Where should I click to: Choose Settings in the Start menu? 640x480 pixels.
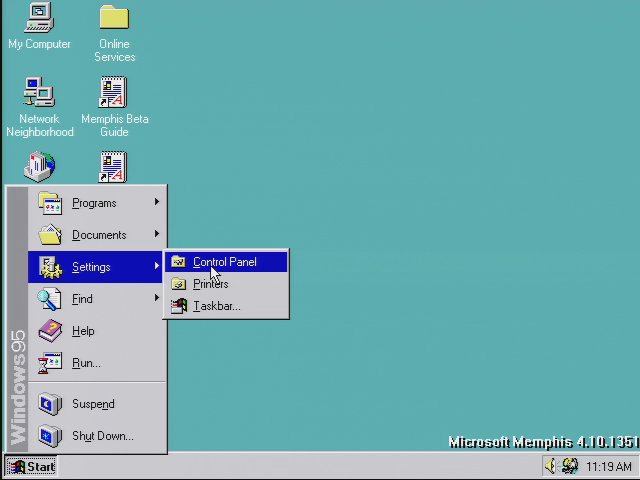[97, 267]
